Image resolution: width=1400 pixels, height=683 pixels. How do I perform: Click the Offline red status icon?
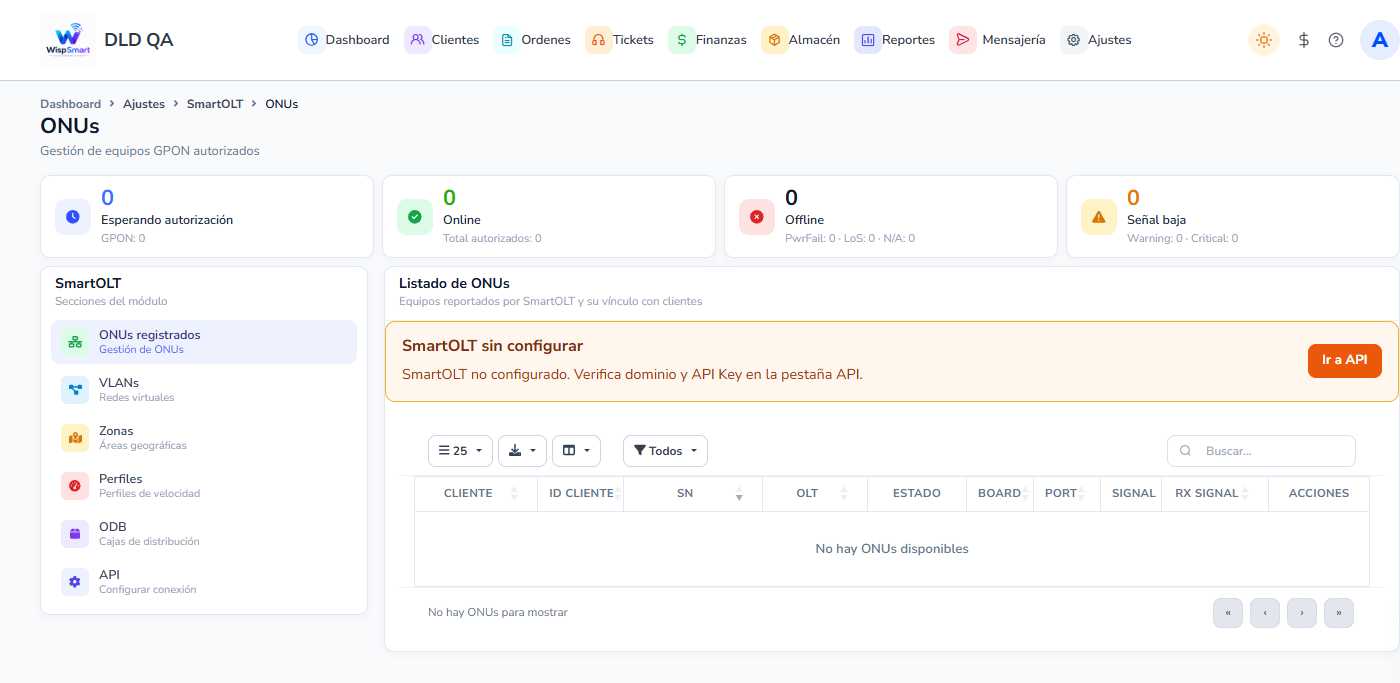757,216
